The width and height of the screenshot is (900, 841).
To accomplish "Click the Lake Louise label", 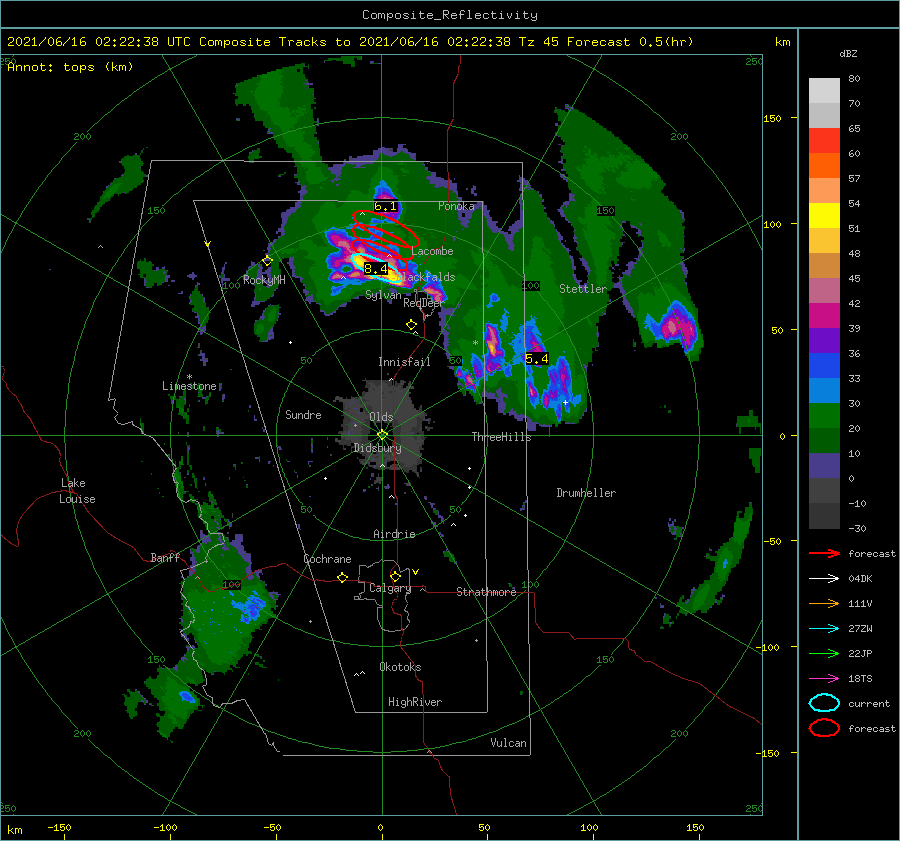I will [x=77, y=491].
